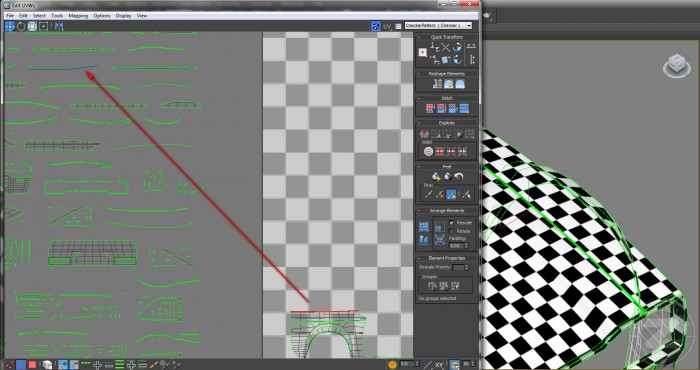The width and height of the screenshot is (700, 370).
Task: Click the orange circle icon in bottom toolbar
Action: (392, 365)
